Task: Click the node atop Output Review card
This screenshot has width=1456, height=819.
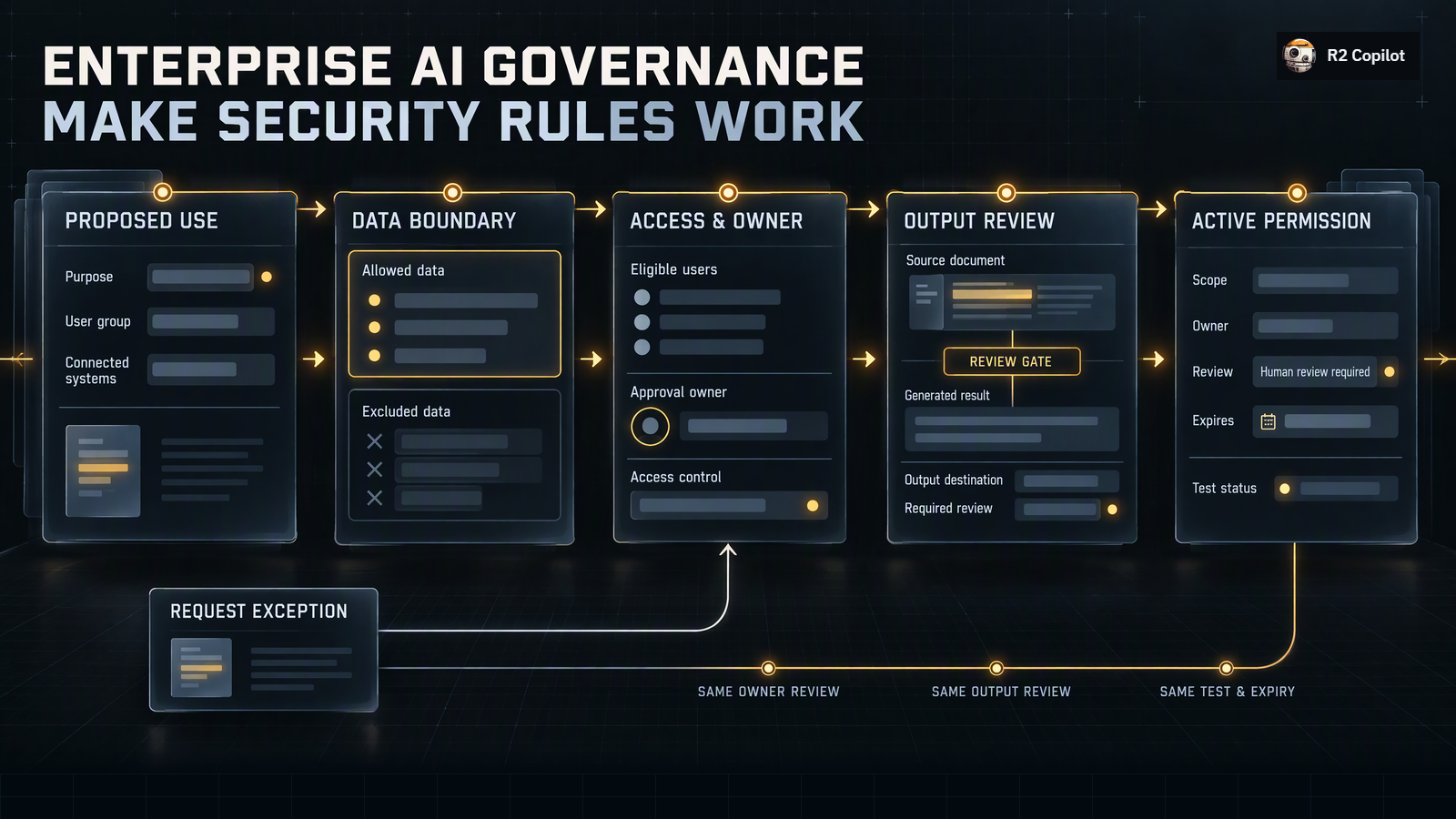Action: [1006, 192]
